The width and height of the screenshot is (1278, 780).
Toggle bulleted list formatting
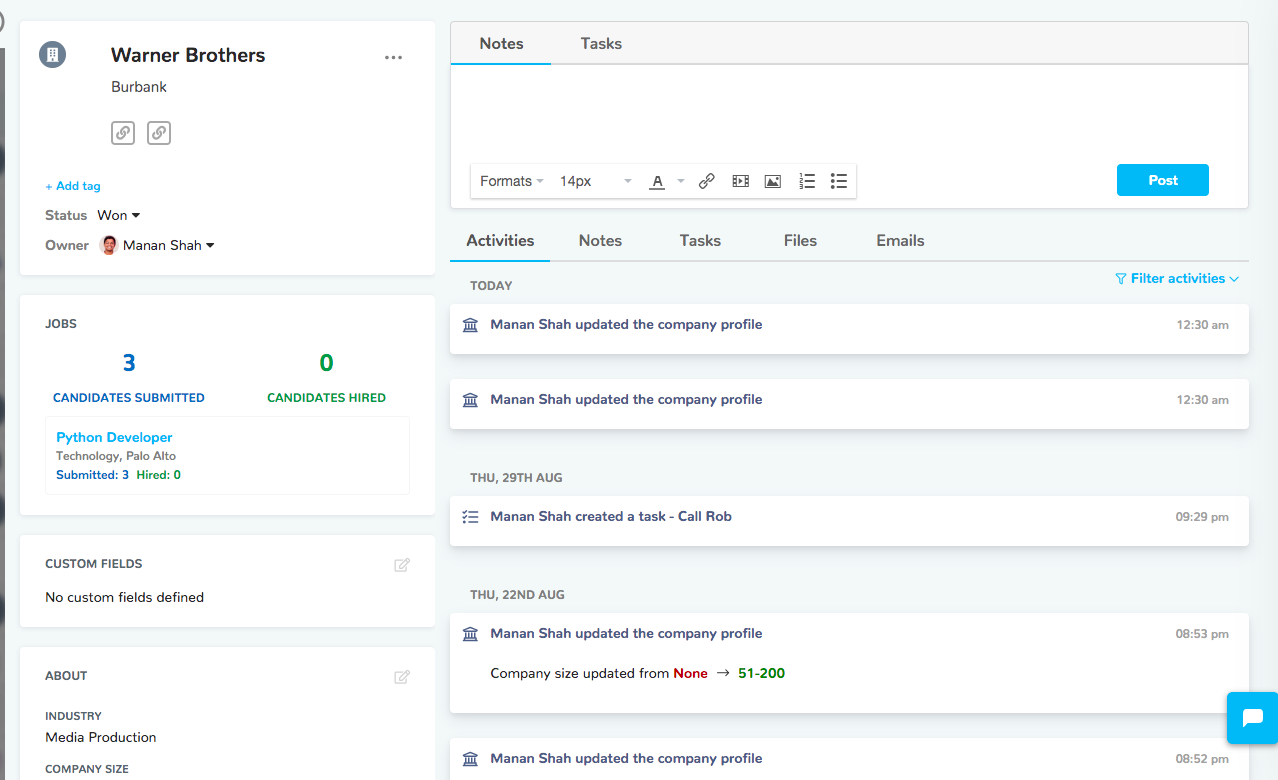tap(839, 181)
